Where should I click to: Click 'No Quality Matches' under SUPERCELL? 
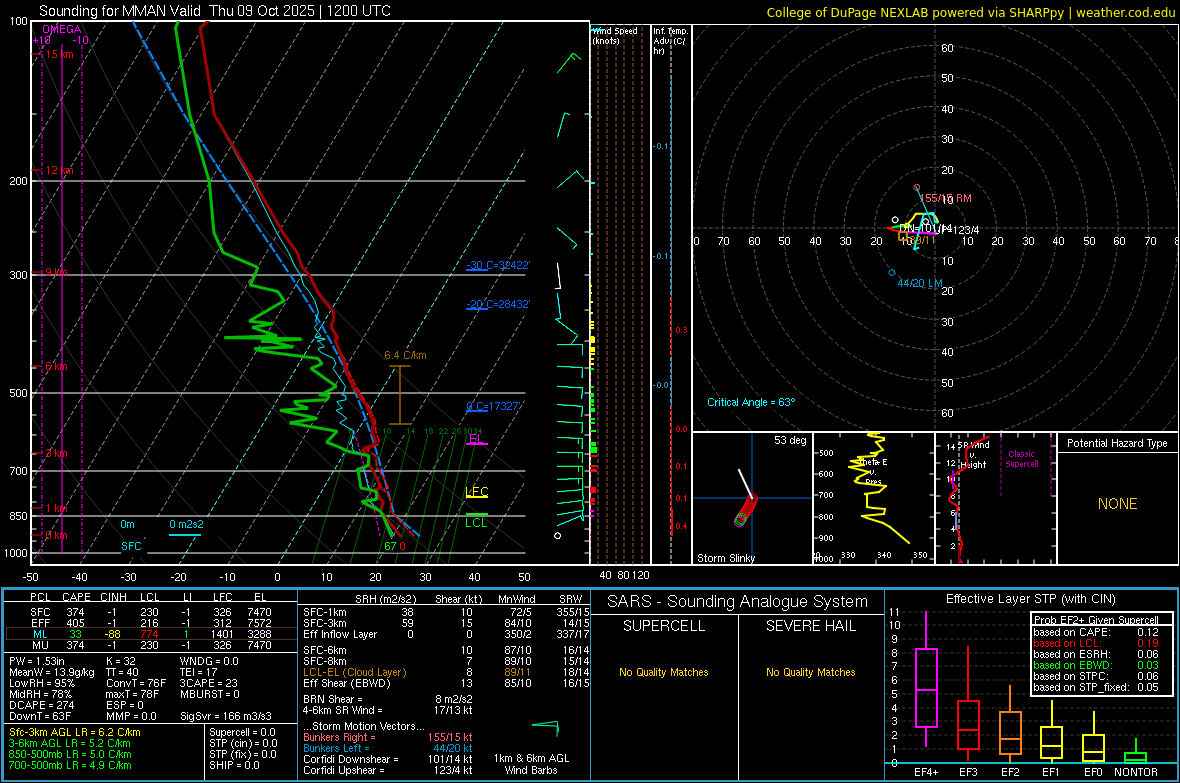664,672
